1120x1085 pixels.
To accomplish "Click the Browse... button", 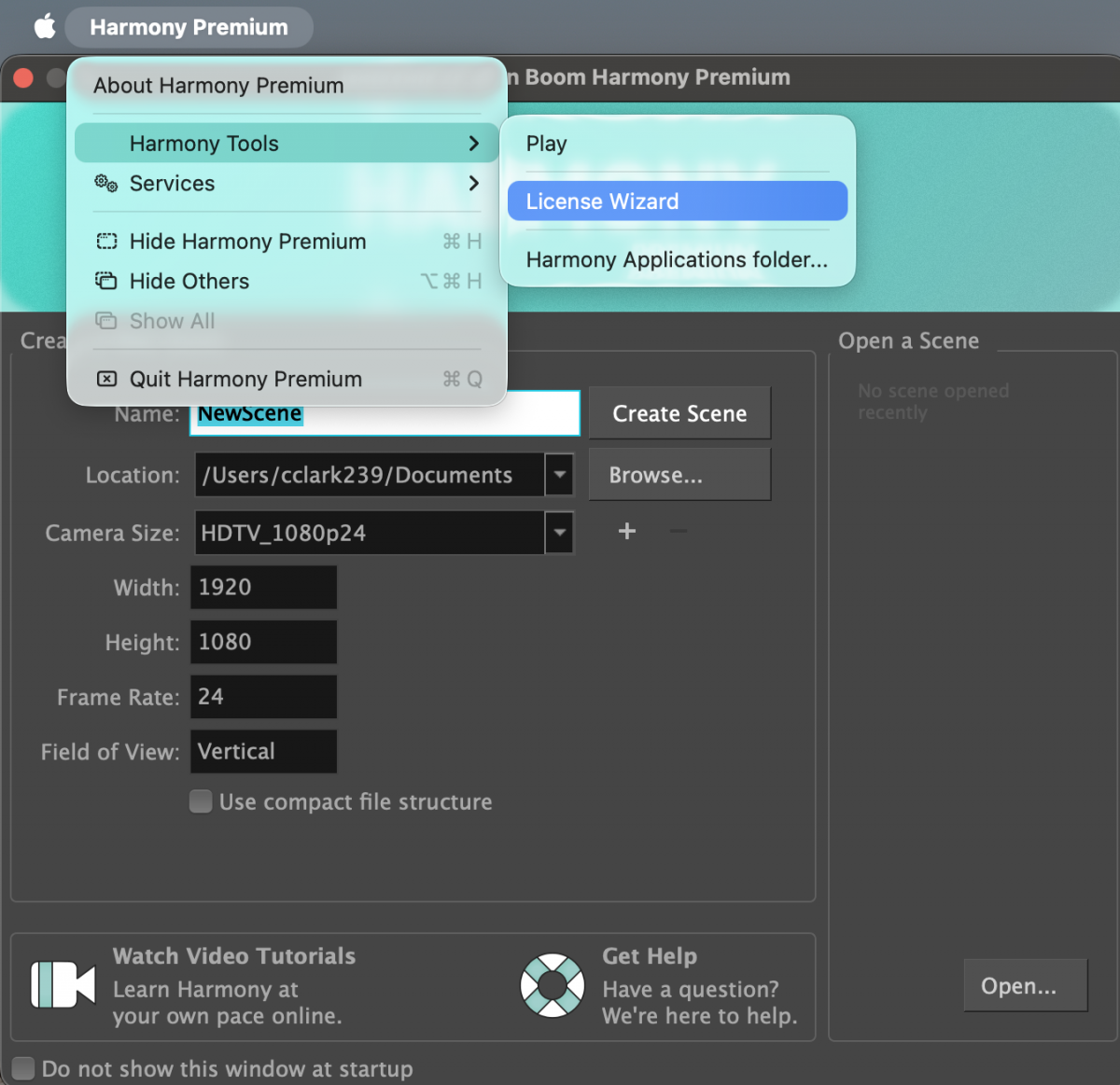I will [x=679, y=475].
